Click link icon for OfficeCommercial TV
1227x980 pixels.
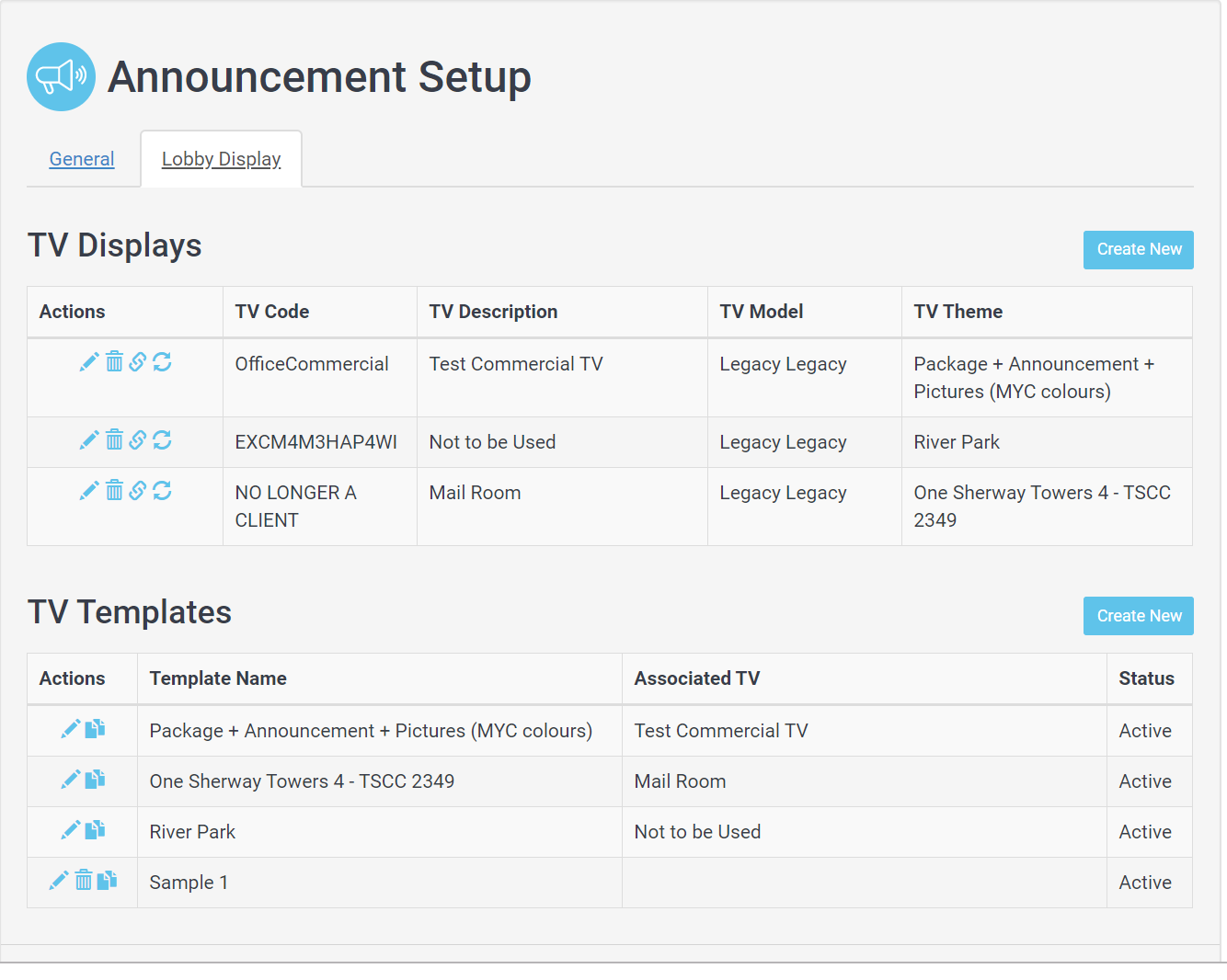pos(138,362)
